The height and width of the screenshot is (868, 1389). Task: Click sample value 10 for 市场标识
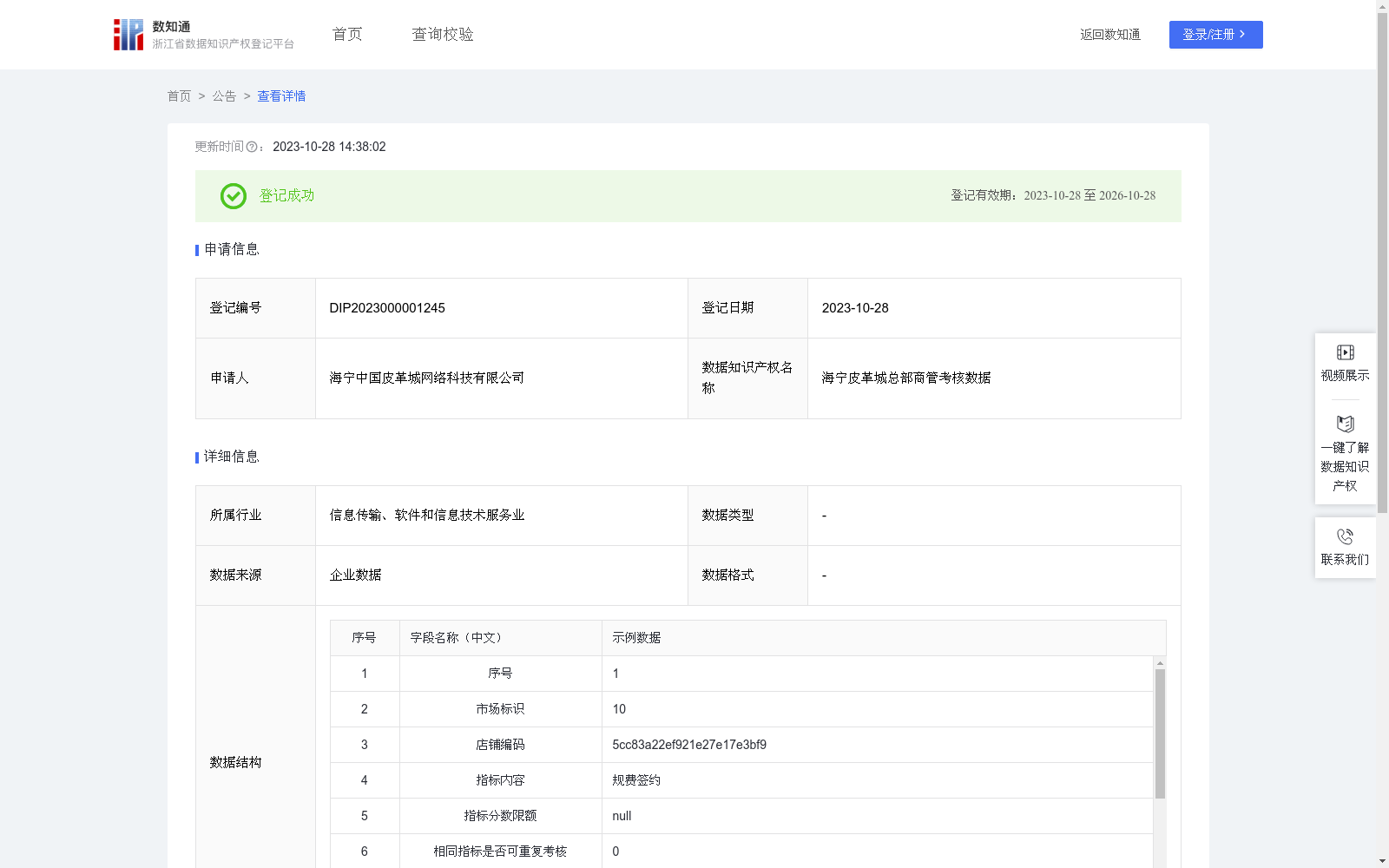(619, 709)
